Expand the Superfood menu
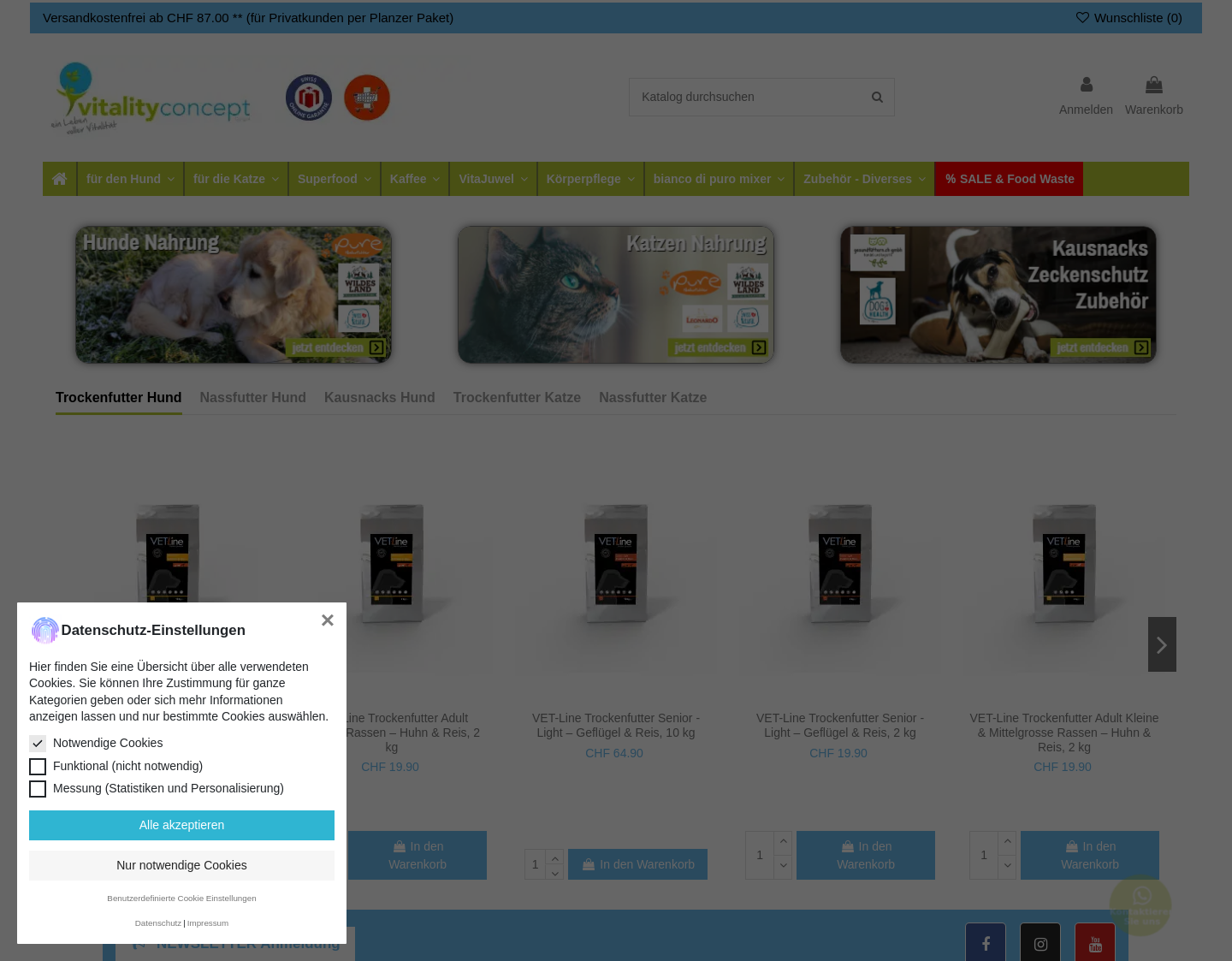The image size is (1232, 961). pyautogui.click(x=335, y=179)
